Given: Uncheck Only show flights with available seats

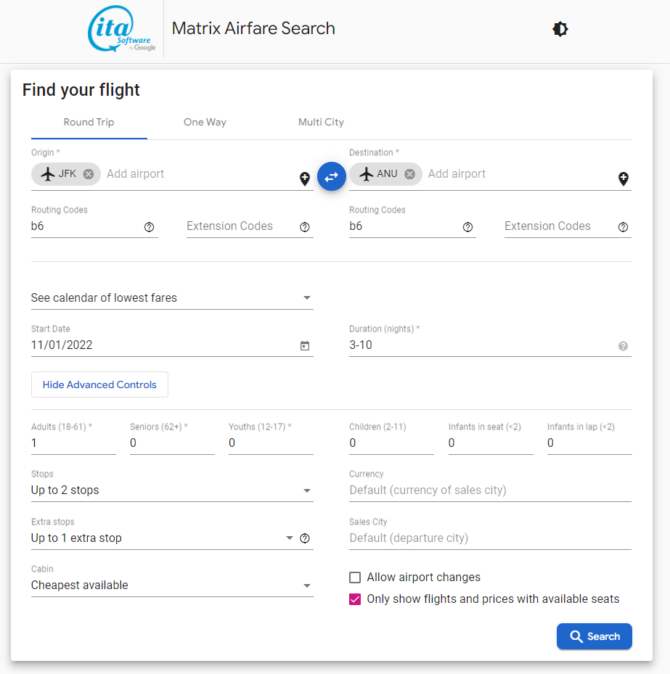Looking at the screenshot, I should coord(355,599).
